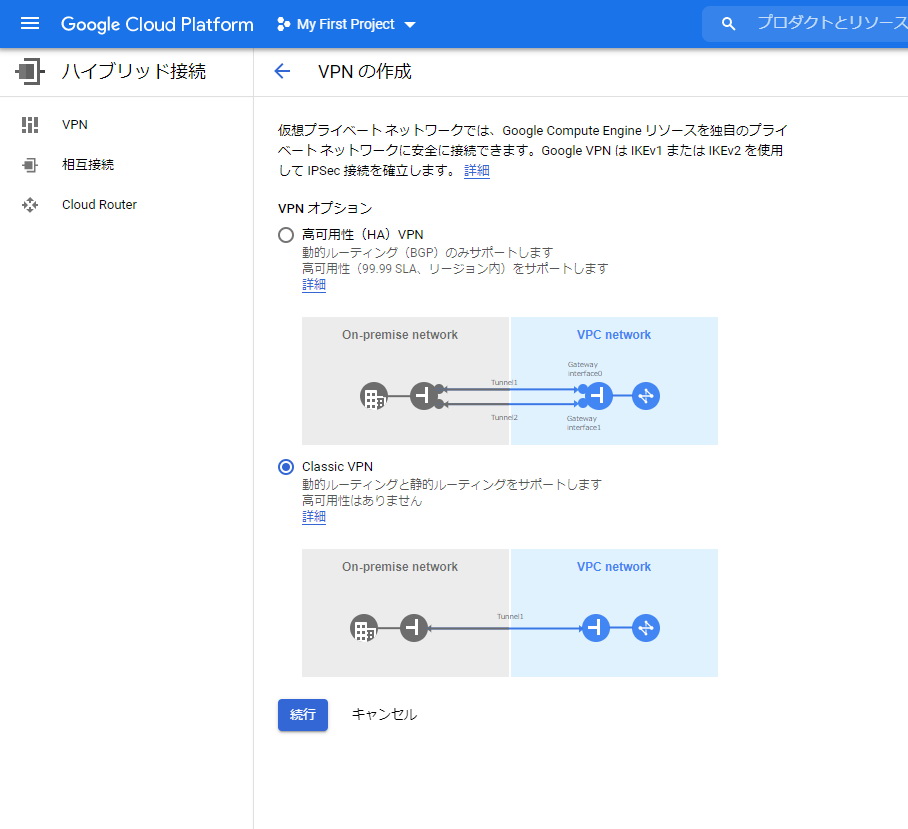Viewport: 908px width, 829px height.
Task: Open the 詳細 link under Classic VPN
Action: pos(314,516)
